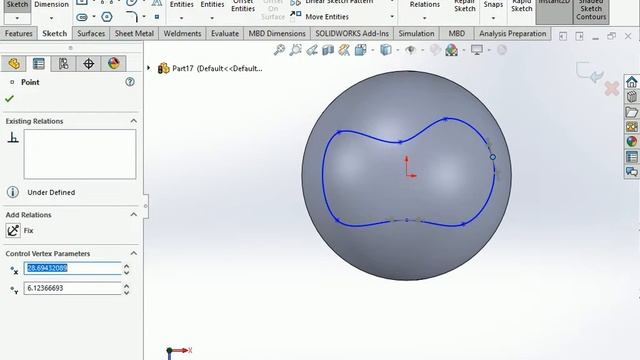
Task: Select the Sketch Fillet tool
Action: [x=132, y=17]
